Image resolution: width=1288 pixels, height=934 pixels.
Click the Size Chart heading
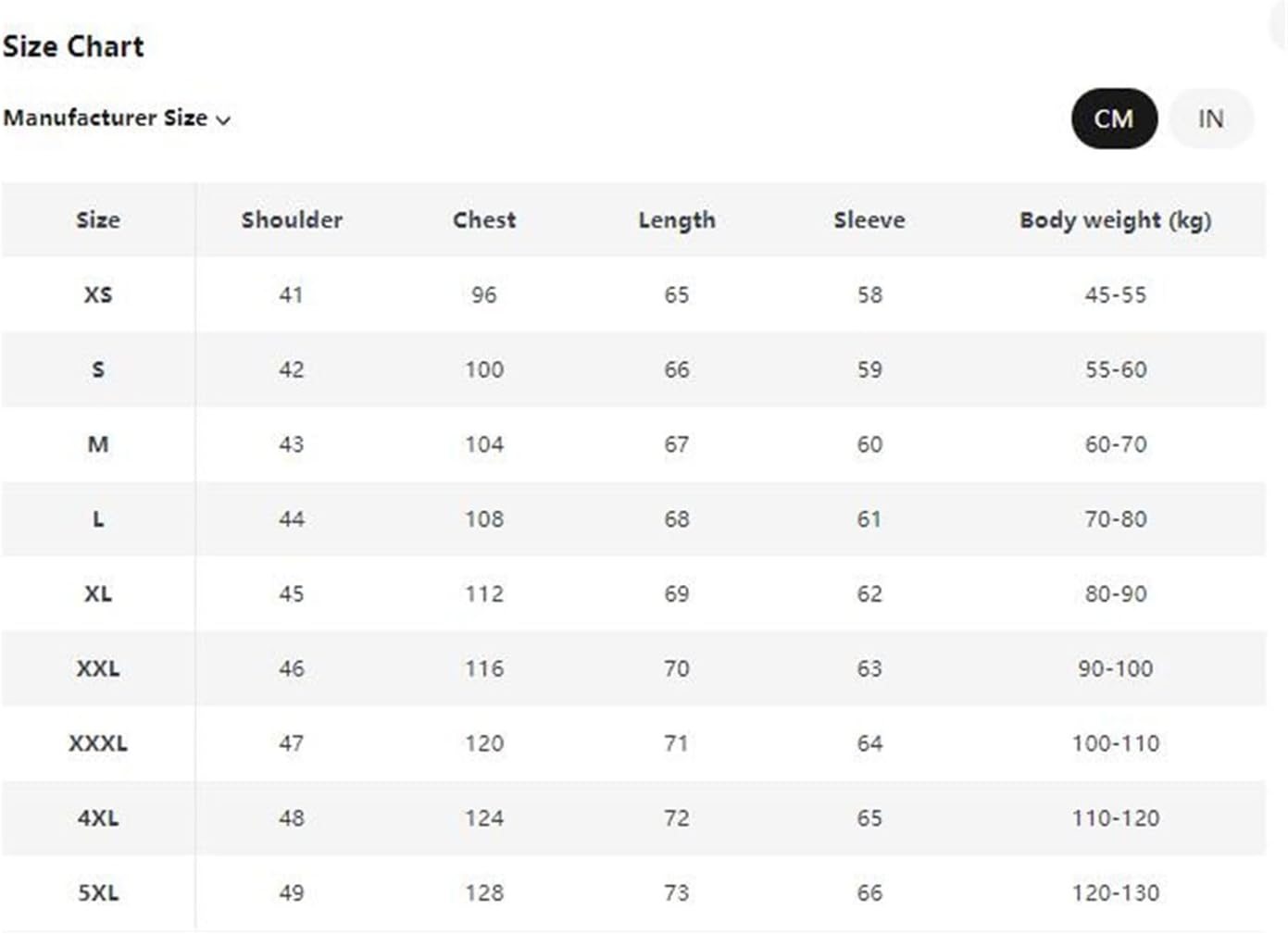[74, 45]
